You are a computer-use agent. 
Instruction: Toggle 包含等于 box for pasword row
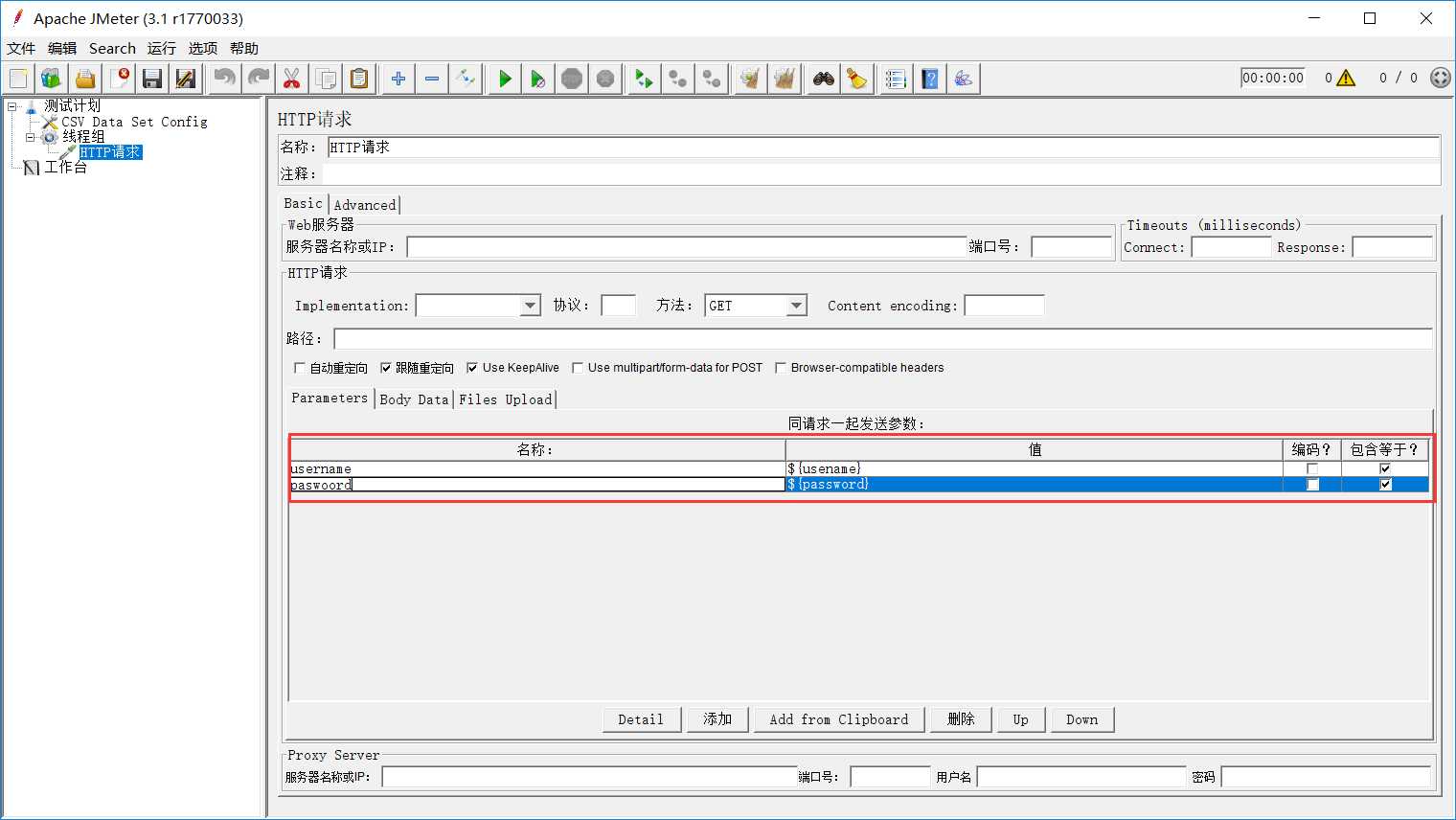1385,485
